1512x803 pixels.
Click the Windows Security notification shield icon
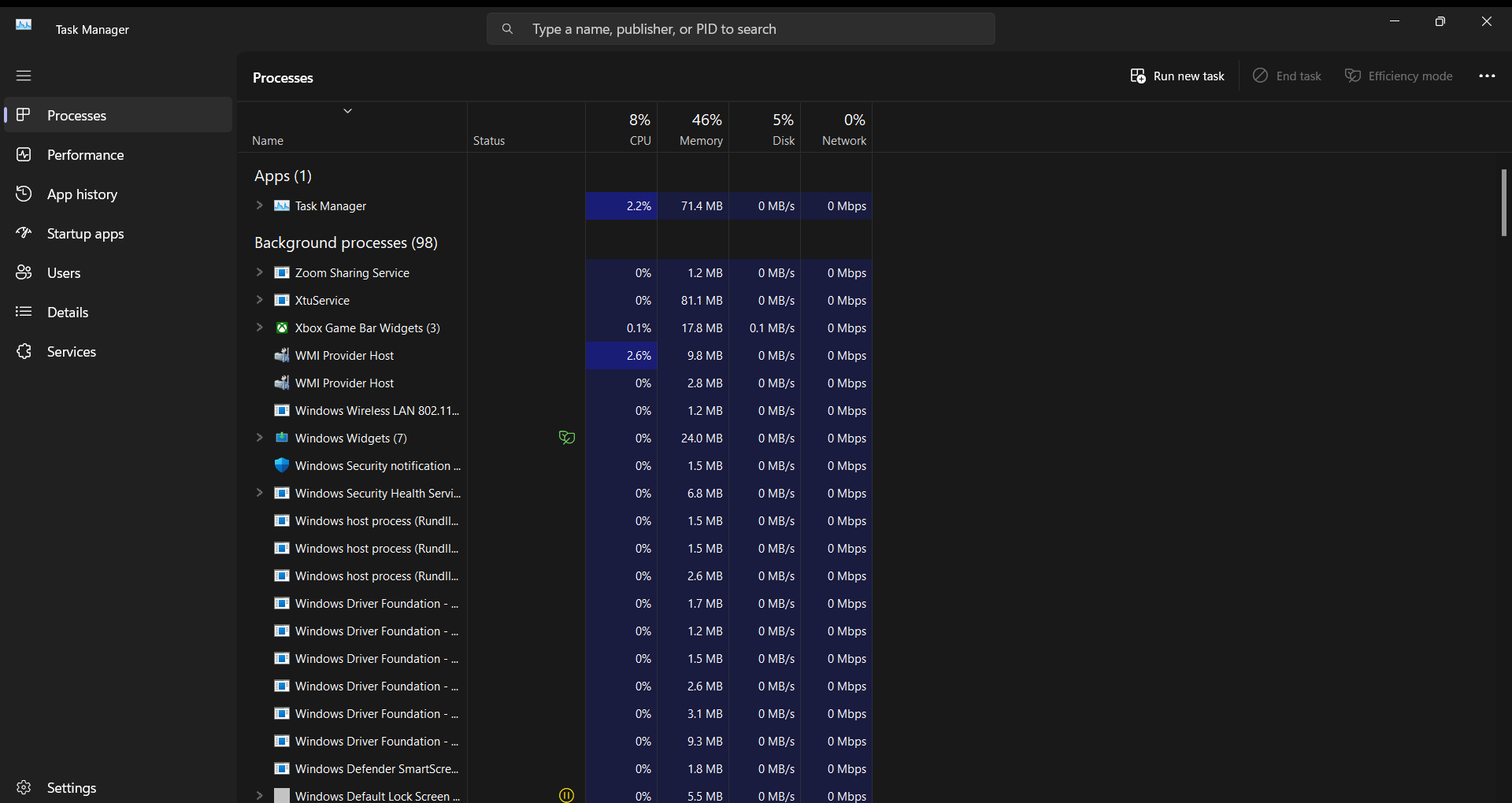click(x=282, y=465)
